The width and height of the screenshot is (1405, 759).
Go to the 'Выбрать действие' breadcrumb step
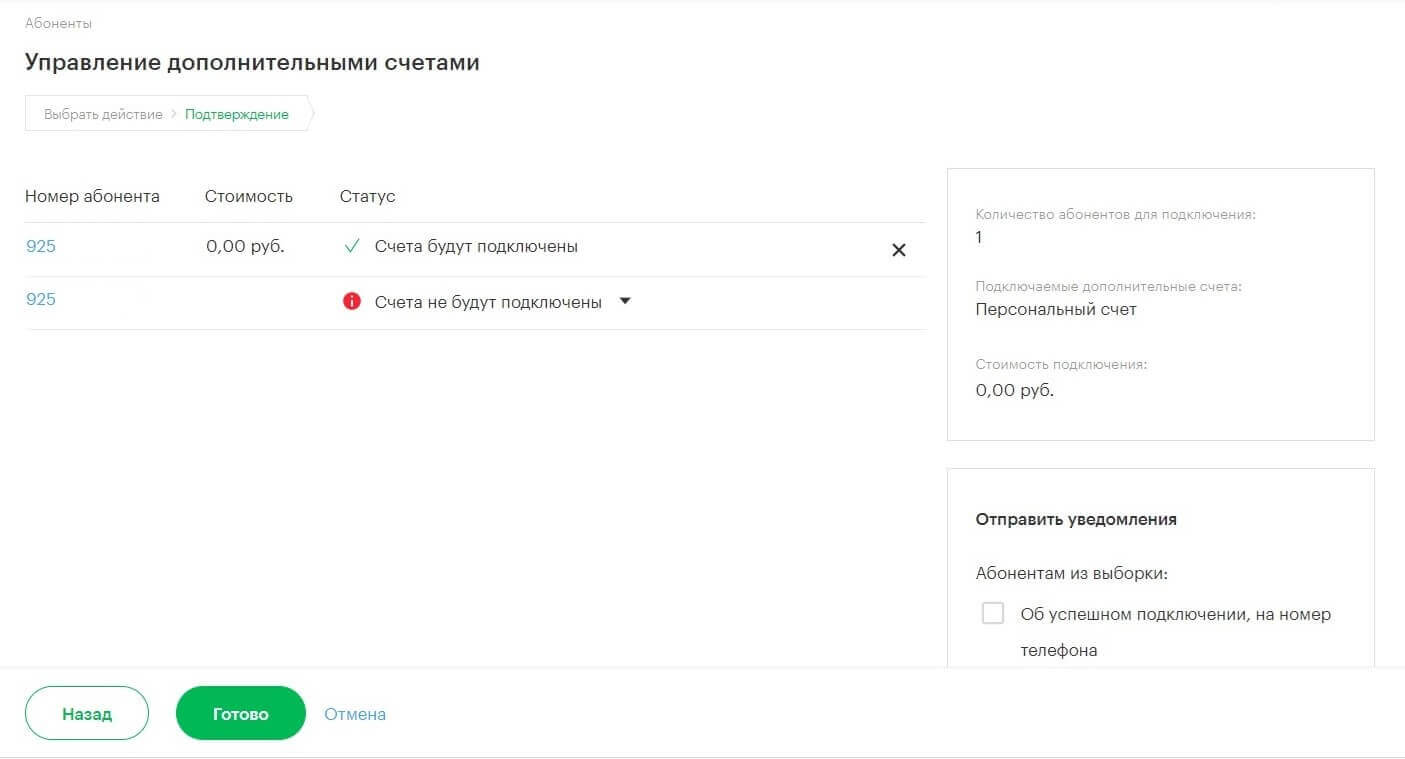pos(103,114)
